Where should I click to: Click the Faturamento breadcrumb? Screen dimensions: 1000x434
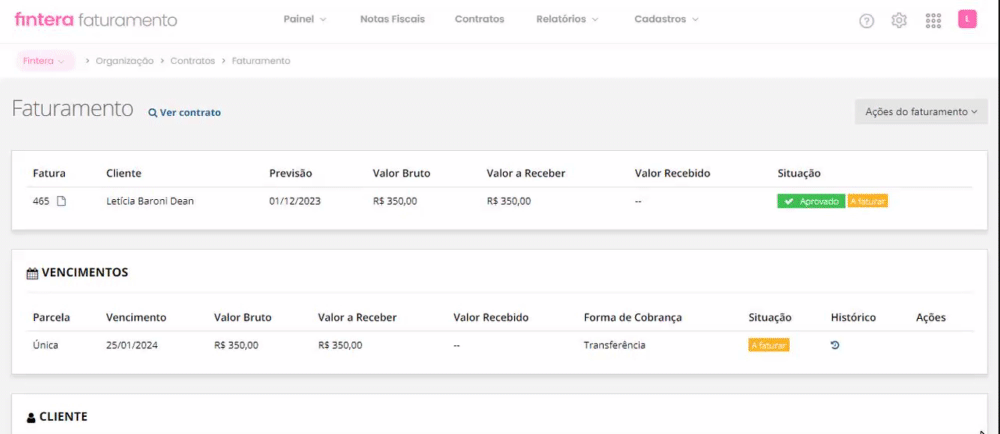click(261, 61)
